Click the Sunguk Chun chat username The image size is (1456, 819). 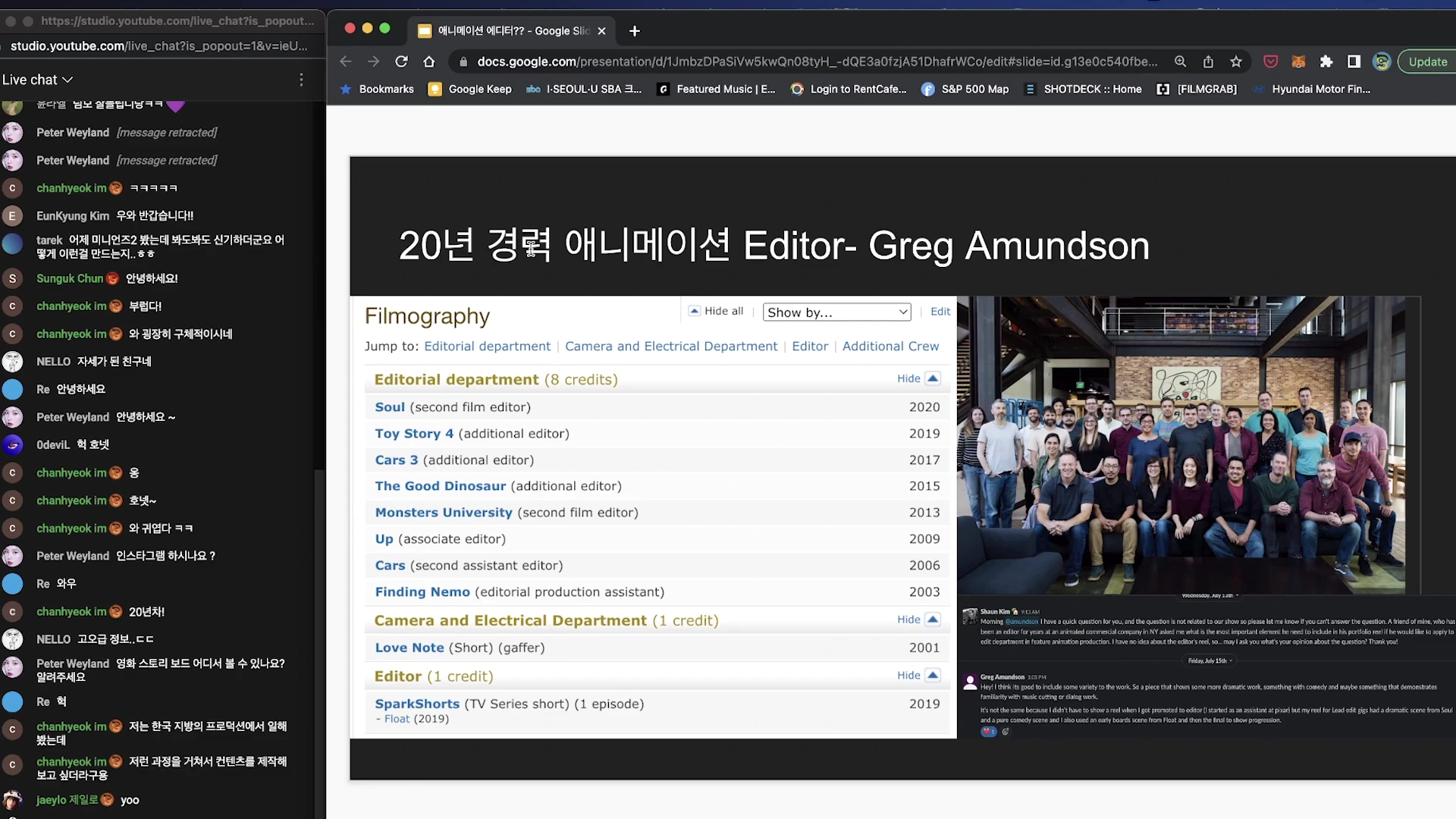point(70,278)
